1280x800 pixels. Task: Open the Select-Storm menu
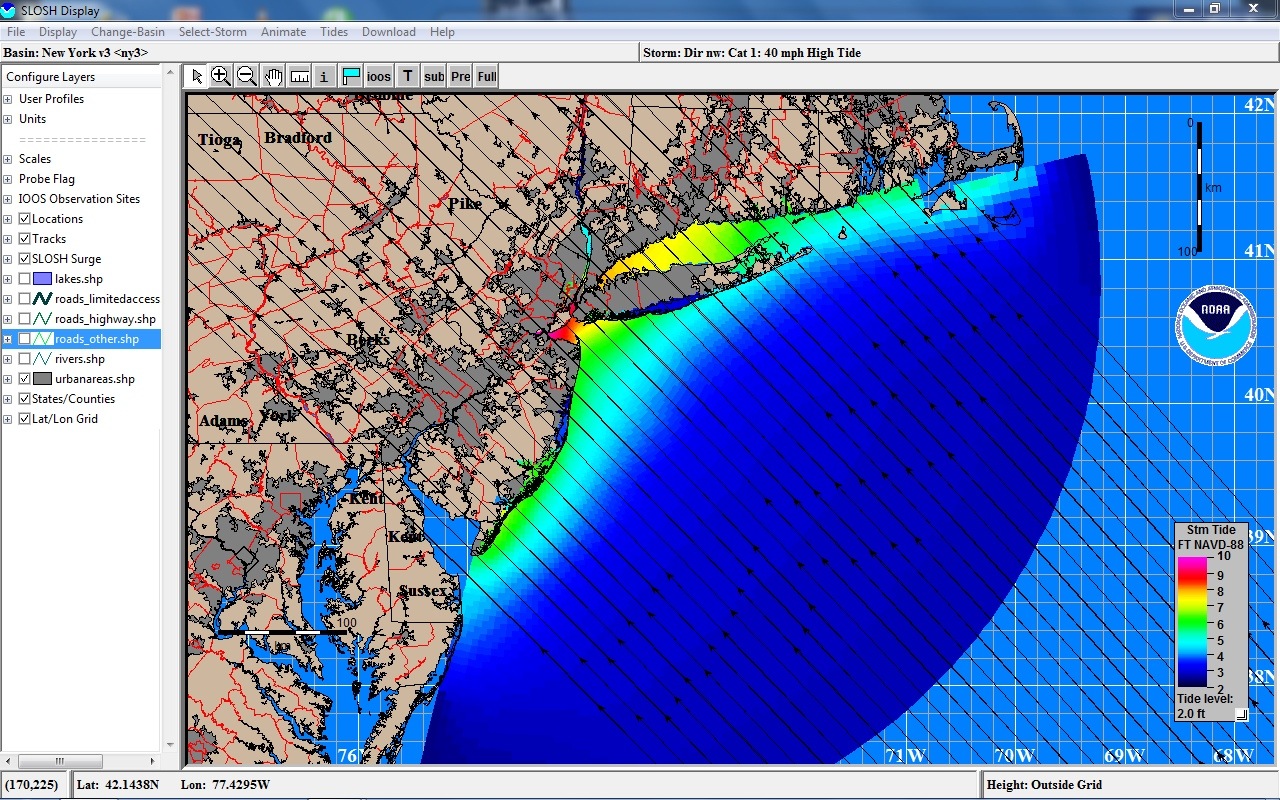(x=212, y=32)
